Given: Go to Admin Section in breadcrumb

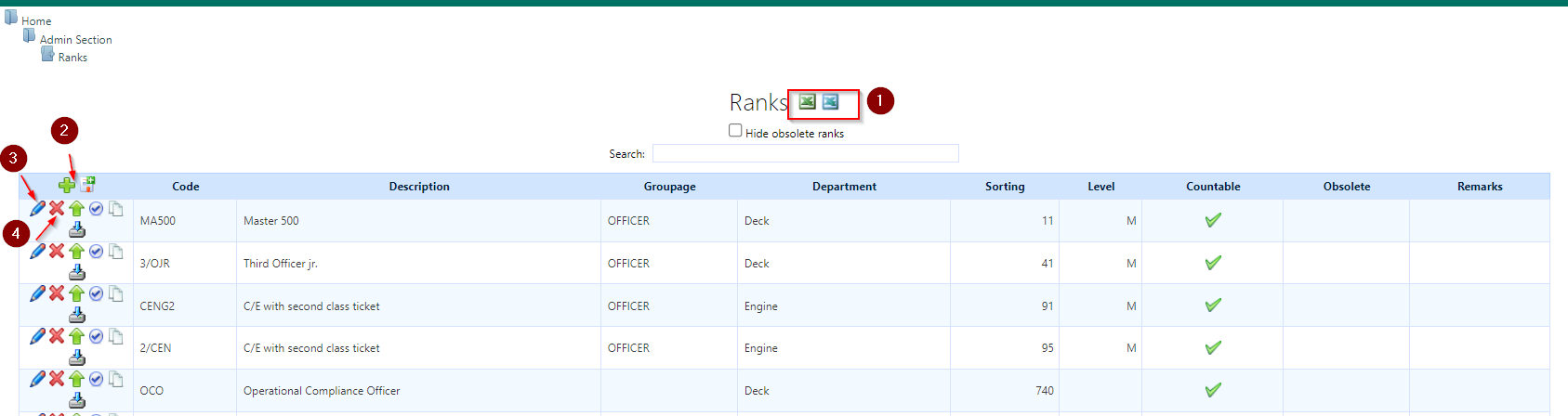Looking at the screenshot, I should coord(76,40).
